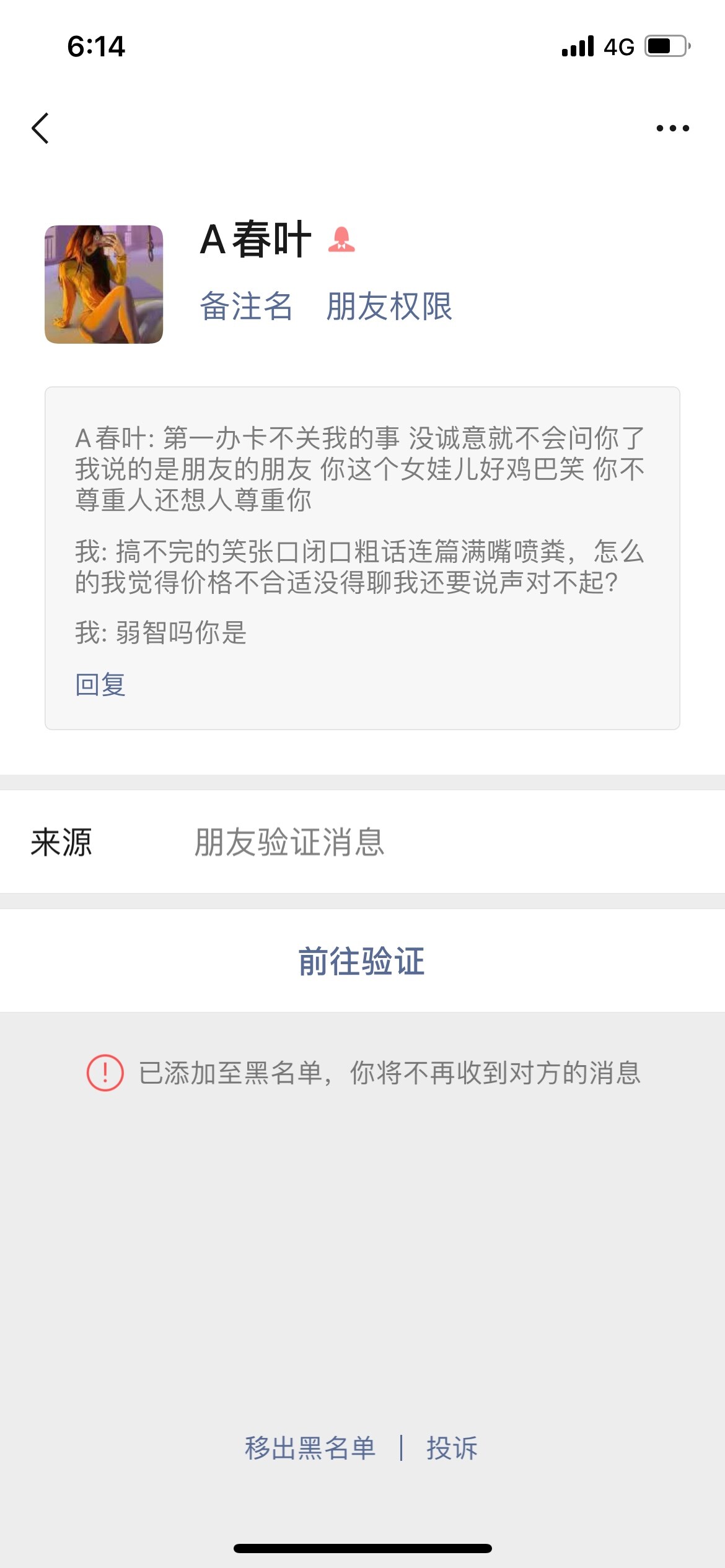Tap the cellular signal strength icon
725x1568 pixels.
click(578, 46)
